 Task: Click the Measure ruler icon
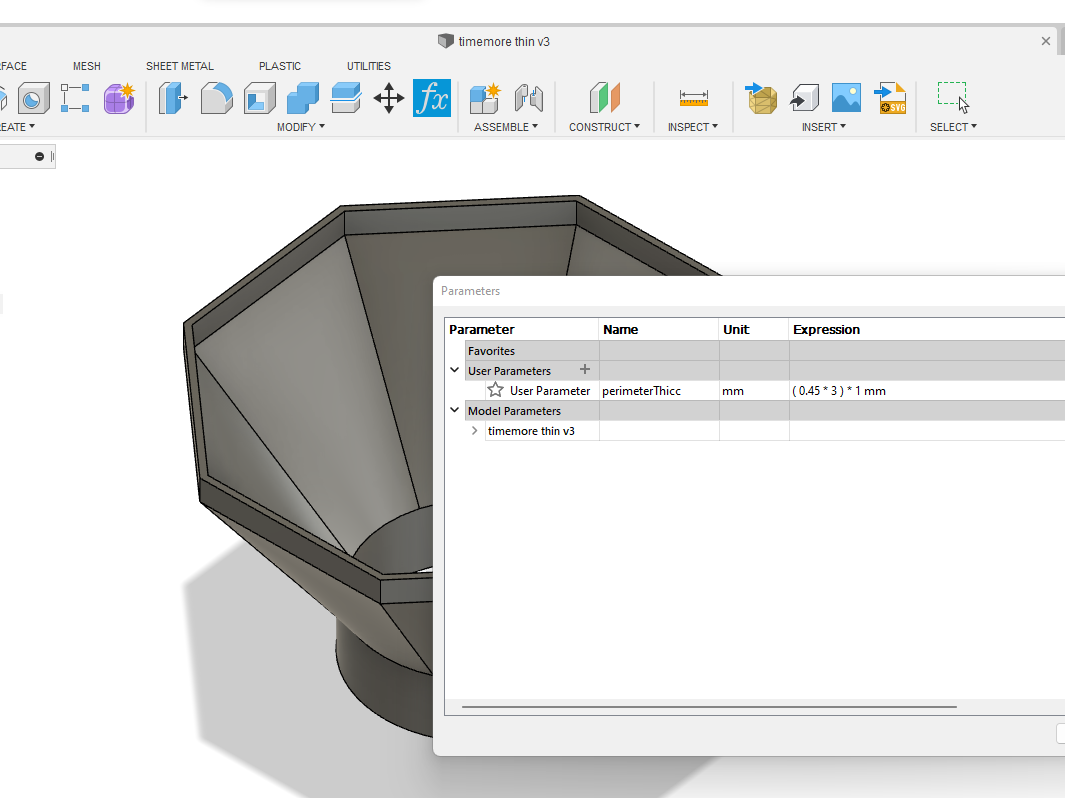pyautogui.click(x=693, y=98)
